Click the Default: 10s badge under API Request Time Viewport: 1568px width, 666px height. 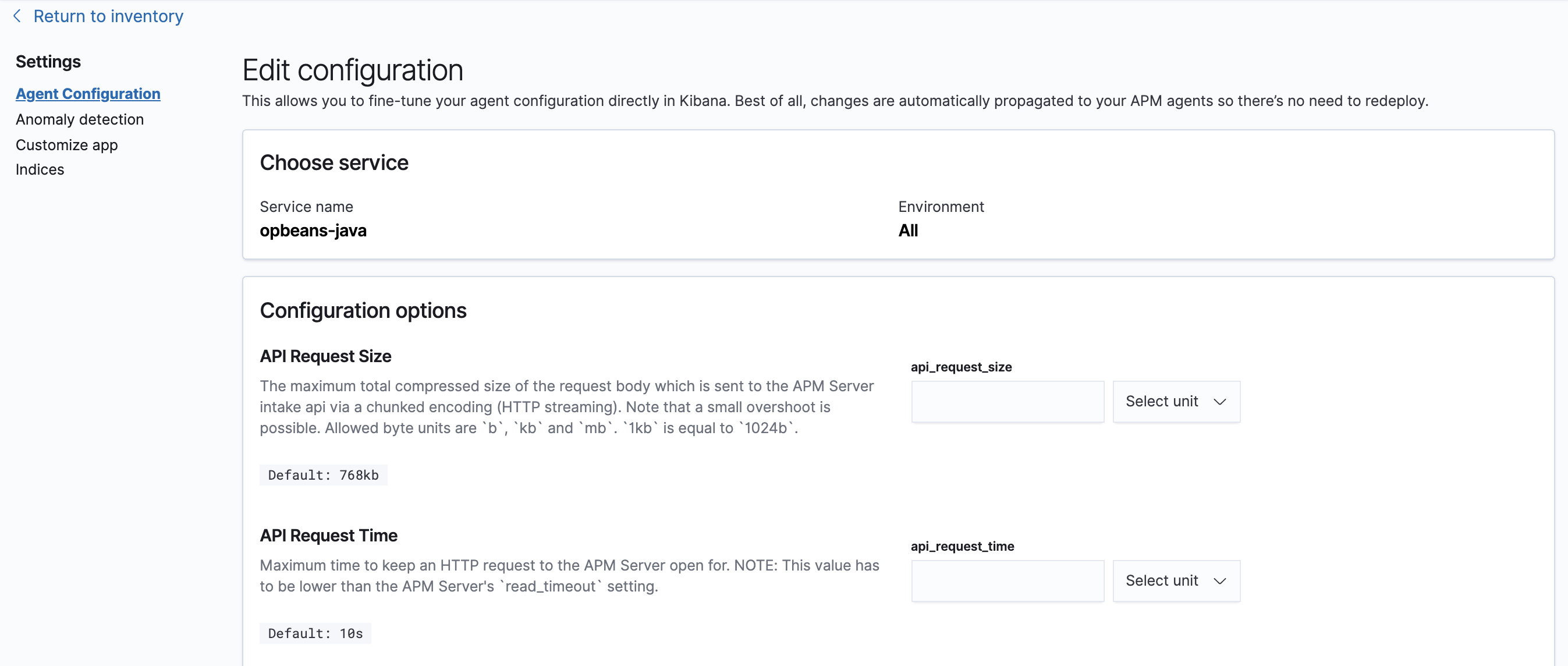tap(314, 633)
